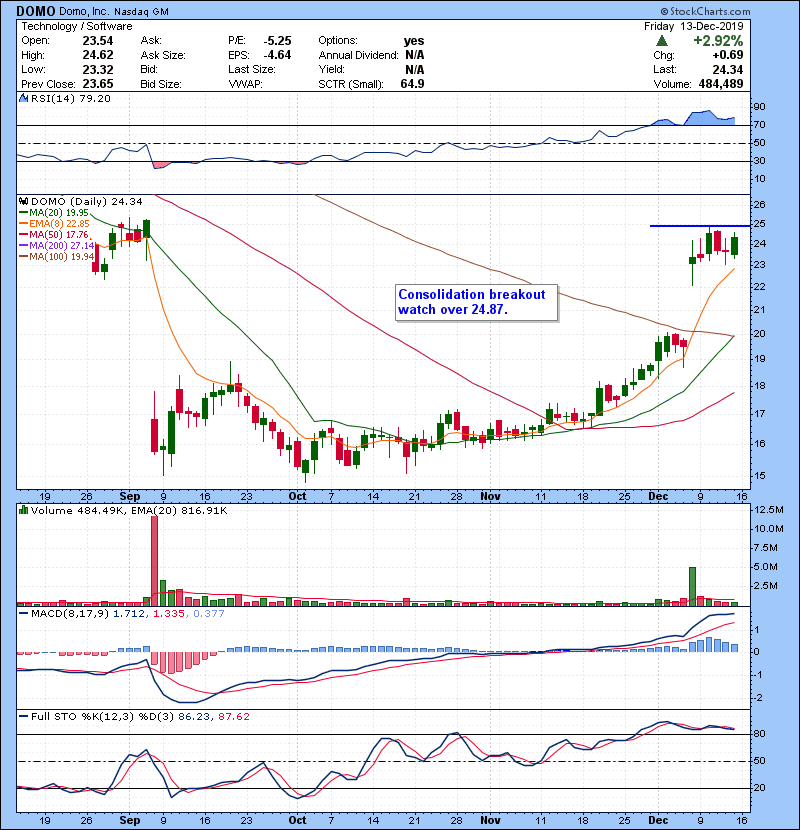Click the 12.5M volume axis label
Screen dimensions: 800x830
point(769,510)
